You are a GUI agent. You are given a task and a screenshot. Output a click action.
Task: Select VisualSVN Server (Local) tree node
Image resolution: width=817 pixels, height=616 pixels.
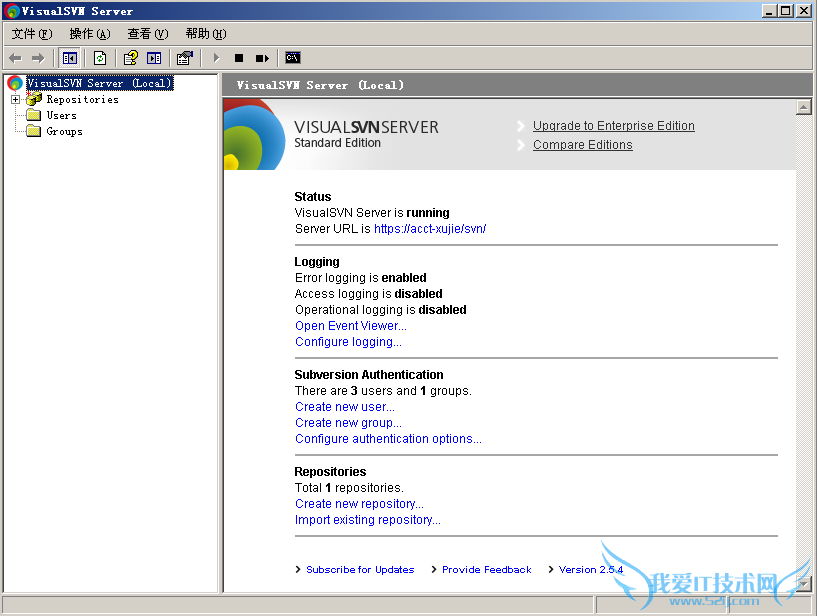pyautogui.click(x=99, y=83)
